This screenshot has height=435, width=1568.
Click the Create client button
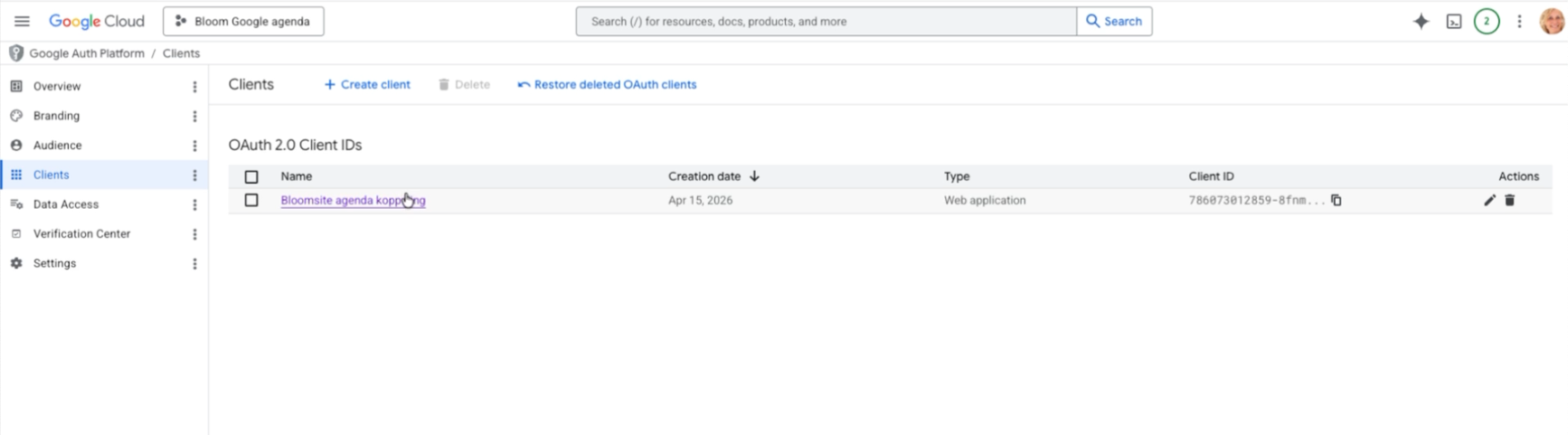367,84
